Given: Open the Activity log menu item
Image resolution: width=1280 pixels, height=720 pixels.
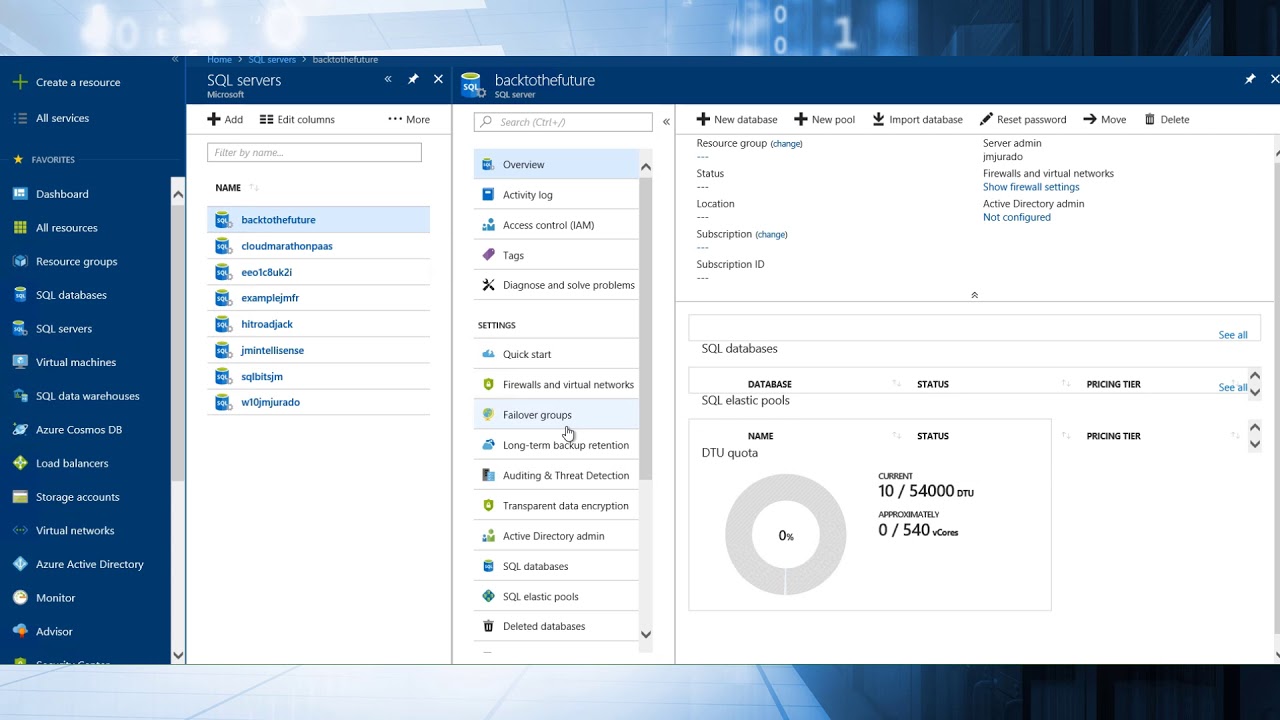Looking at the screenshot, I should tap(556, 195).
